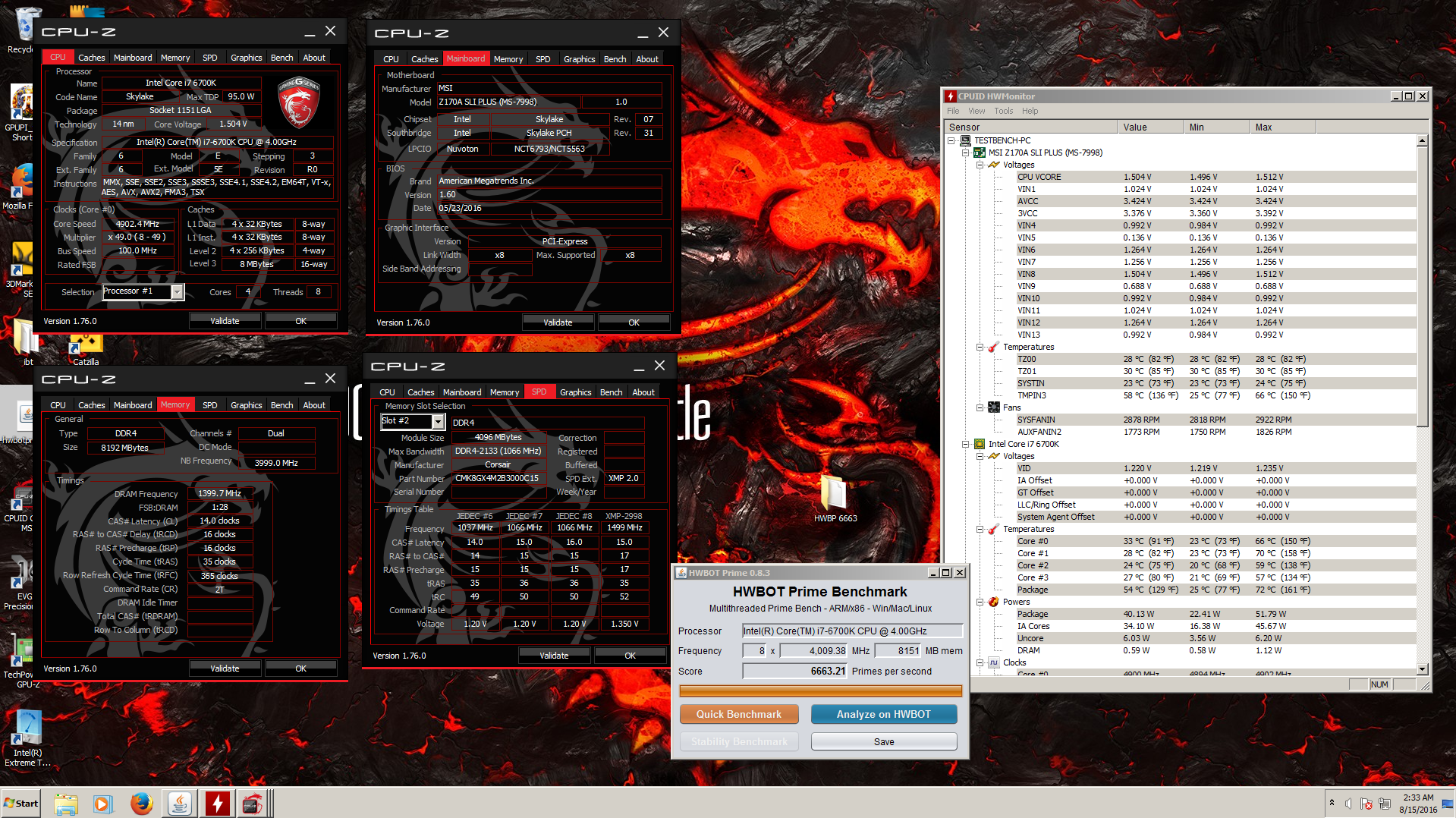
Task: Click the Java app taskbar icon
Action: point(180,804)
